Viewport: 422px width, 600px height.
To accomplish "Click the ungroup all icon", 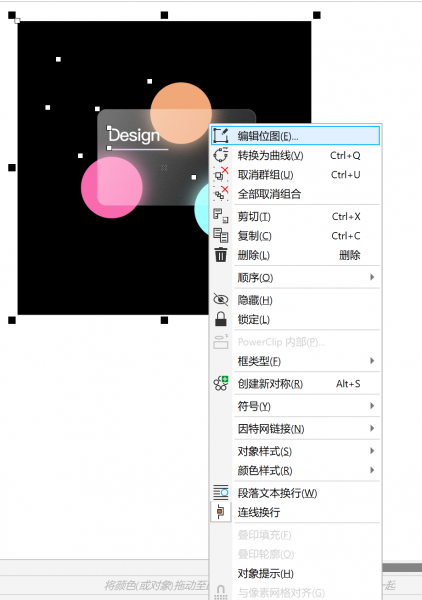I will pos(221,193).
